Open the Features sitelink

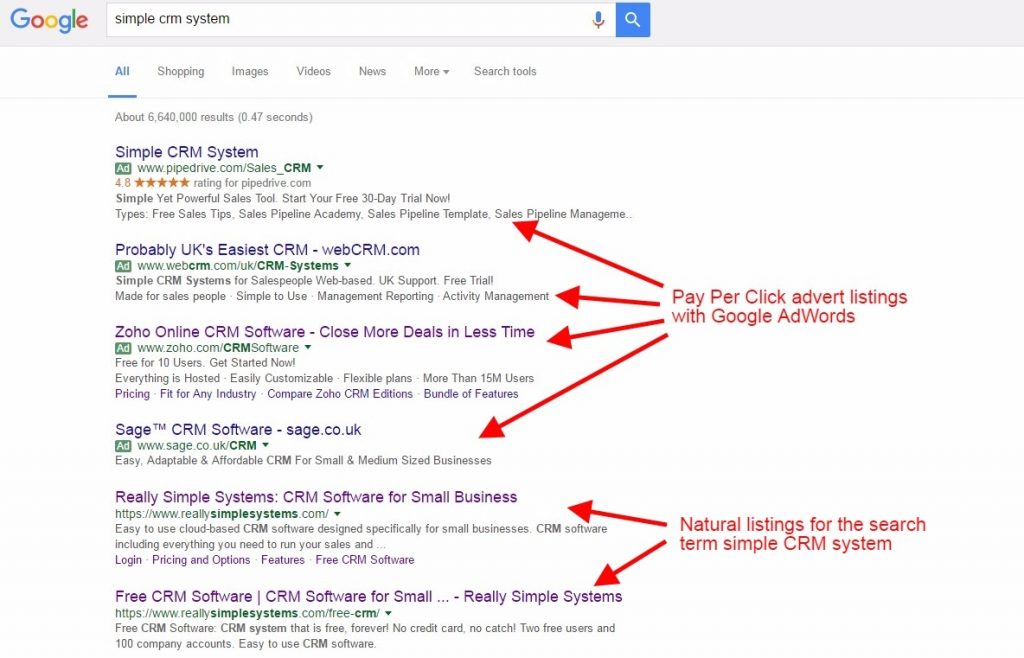(x=283, y=560)
